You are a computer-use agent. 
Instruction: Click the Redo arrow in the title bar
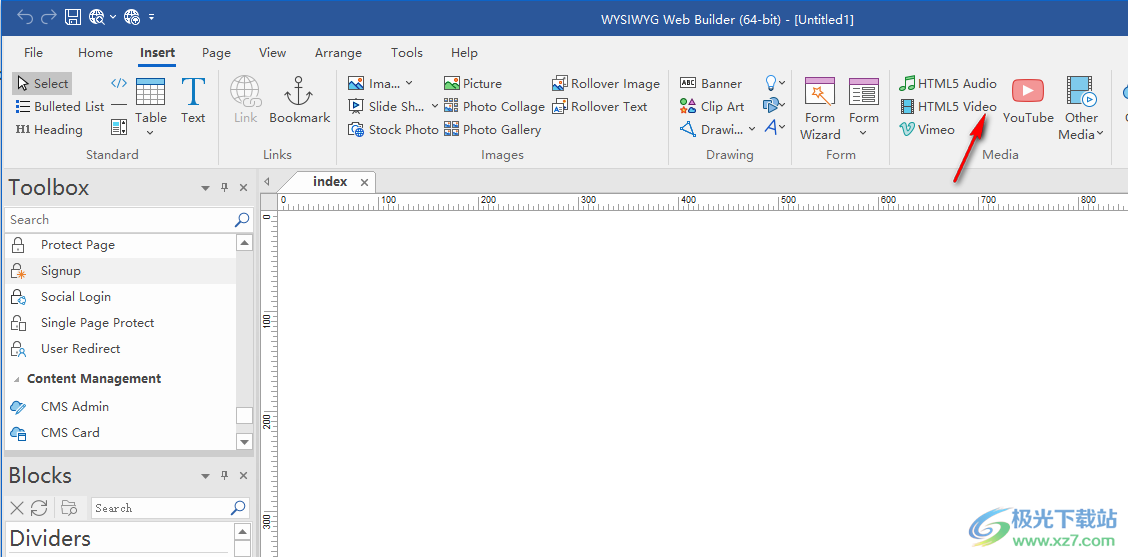(48, 17)
